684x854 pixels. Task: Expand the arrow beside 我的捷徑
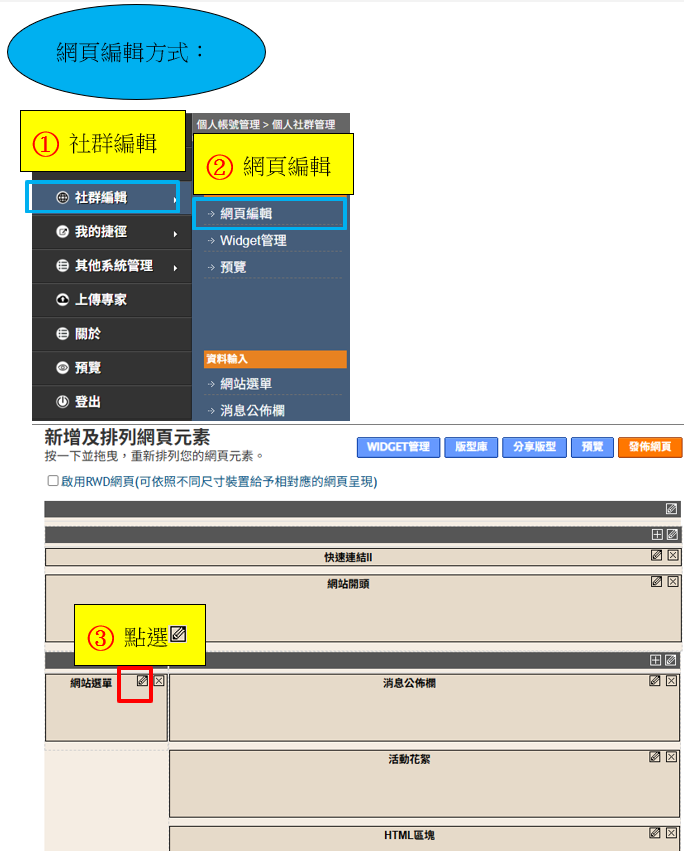point(175,234)
